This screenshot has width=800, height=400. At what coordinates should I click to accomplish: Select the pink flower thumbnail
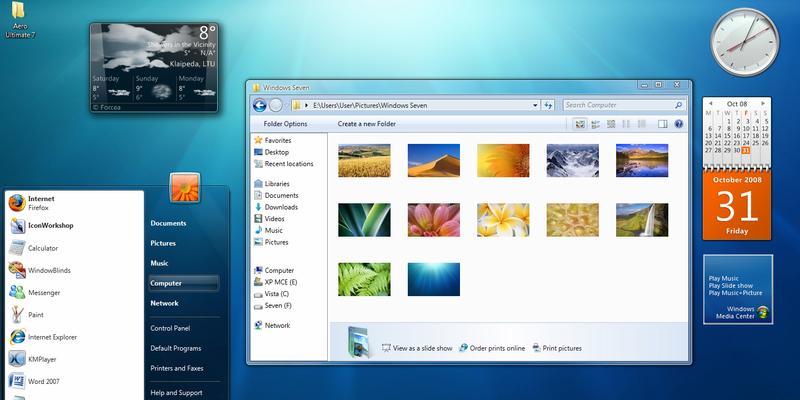pos(434,220)
